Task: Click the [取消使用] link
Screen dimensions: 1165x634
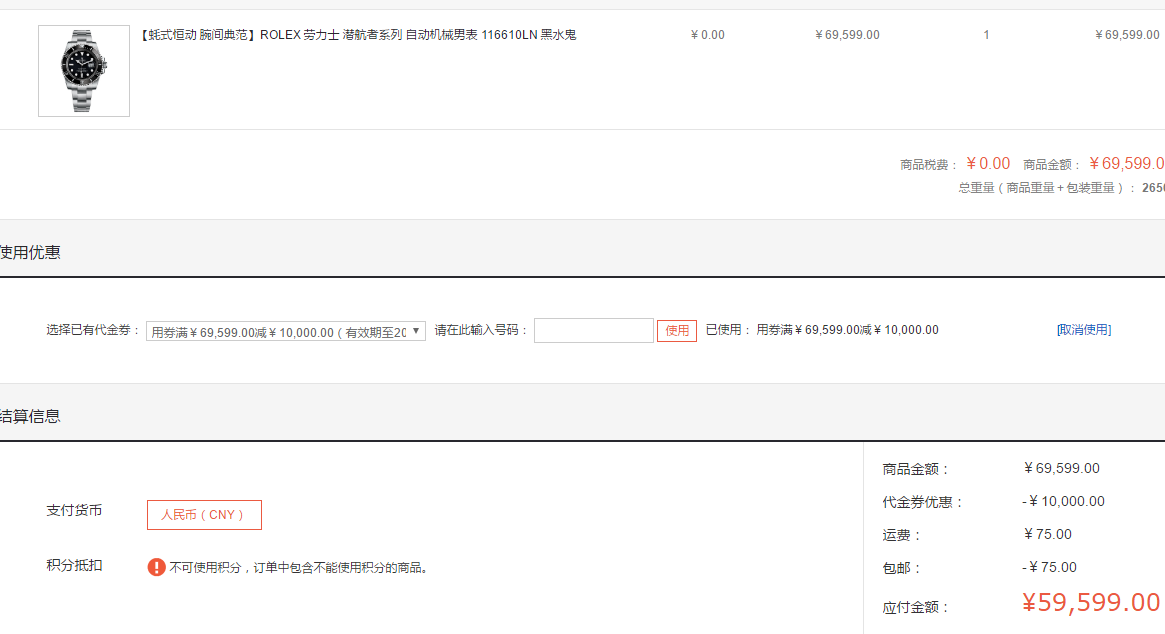Action: tap(1084, 330)
